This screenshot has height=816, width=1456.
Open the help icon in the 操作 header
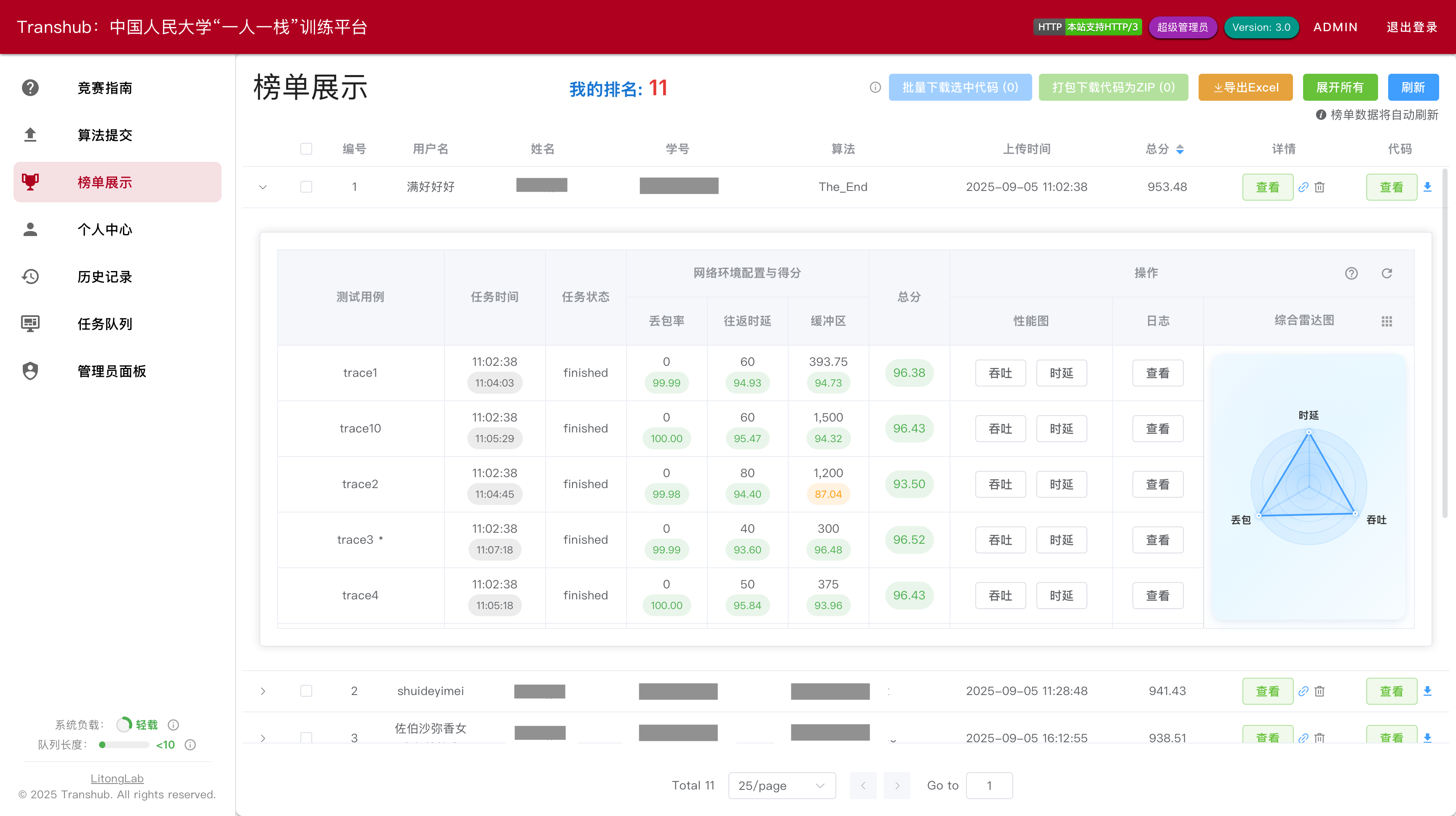pyautogui.click(x=1351, y=274)
